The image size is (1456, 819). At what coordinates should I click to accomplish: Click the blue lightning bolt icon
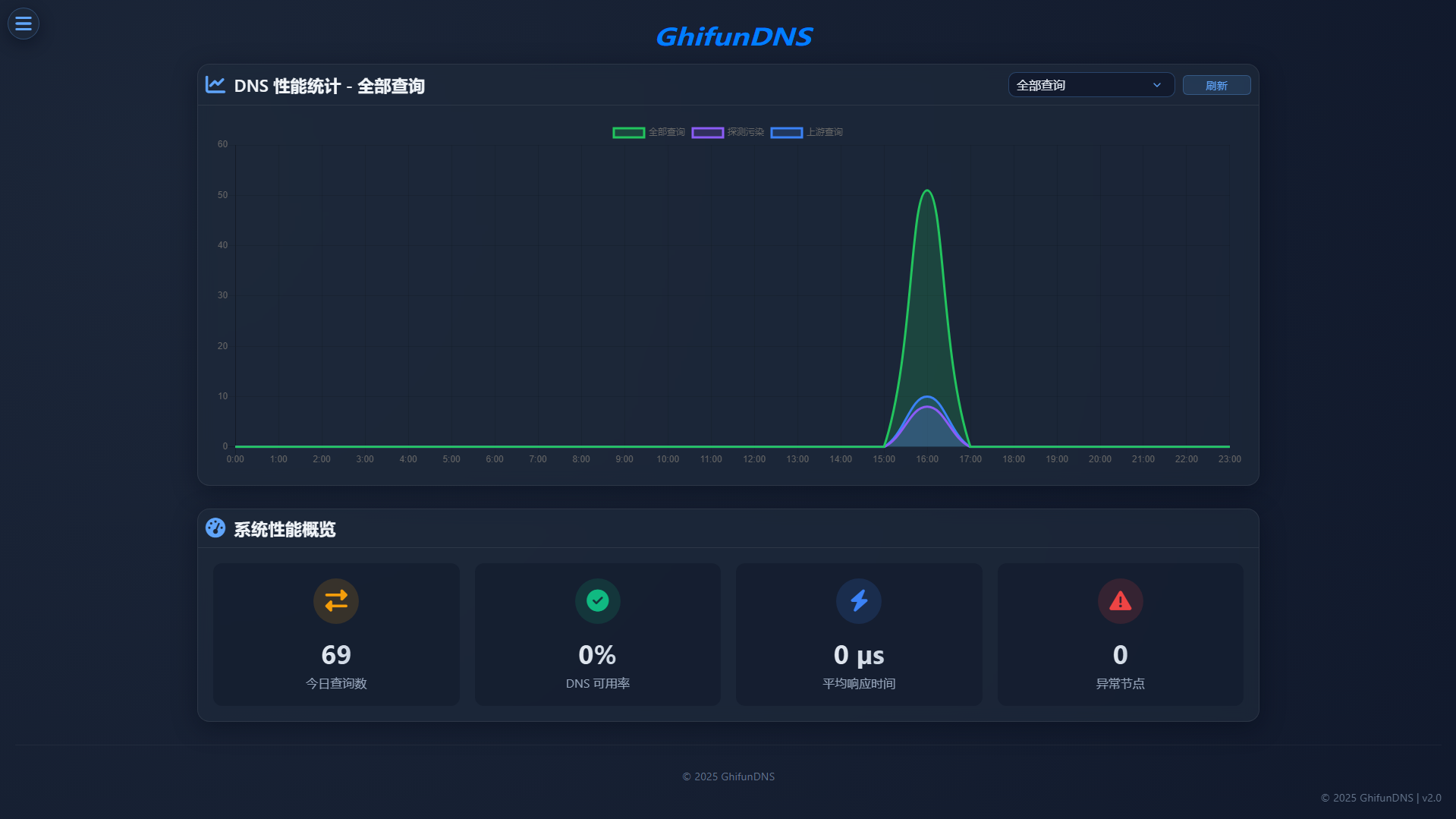click(859, 601)
